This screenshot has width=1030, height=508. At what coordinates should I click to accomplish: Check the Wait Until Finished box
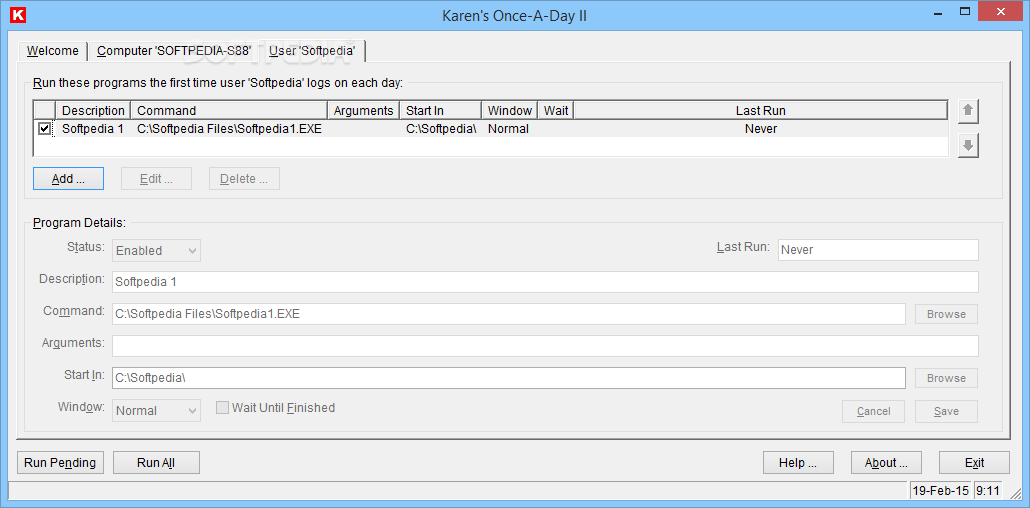tap(223, 407)
